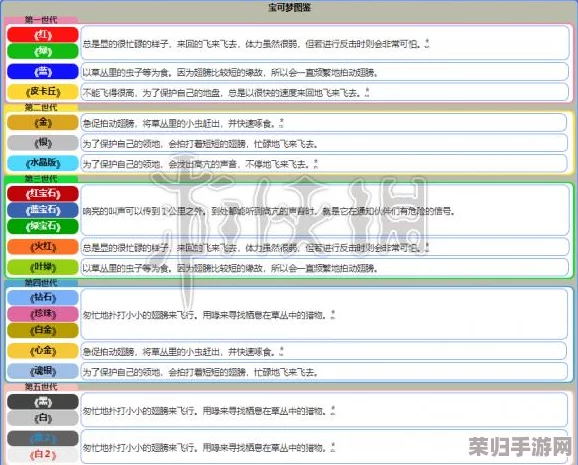Image resolution: width=578 pixels, height=465 pixels.
Task: Click the 《红宝石》 version label
Action: click(43, 194)
